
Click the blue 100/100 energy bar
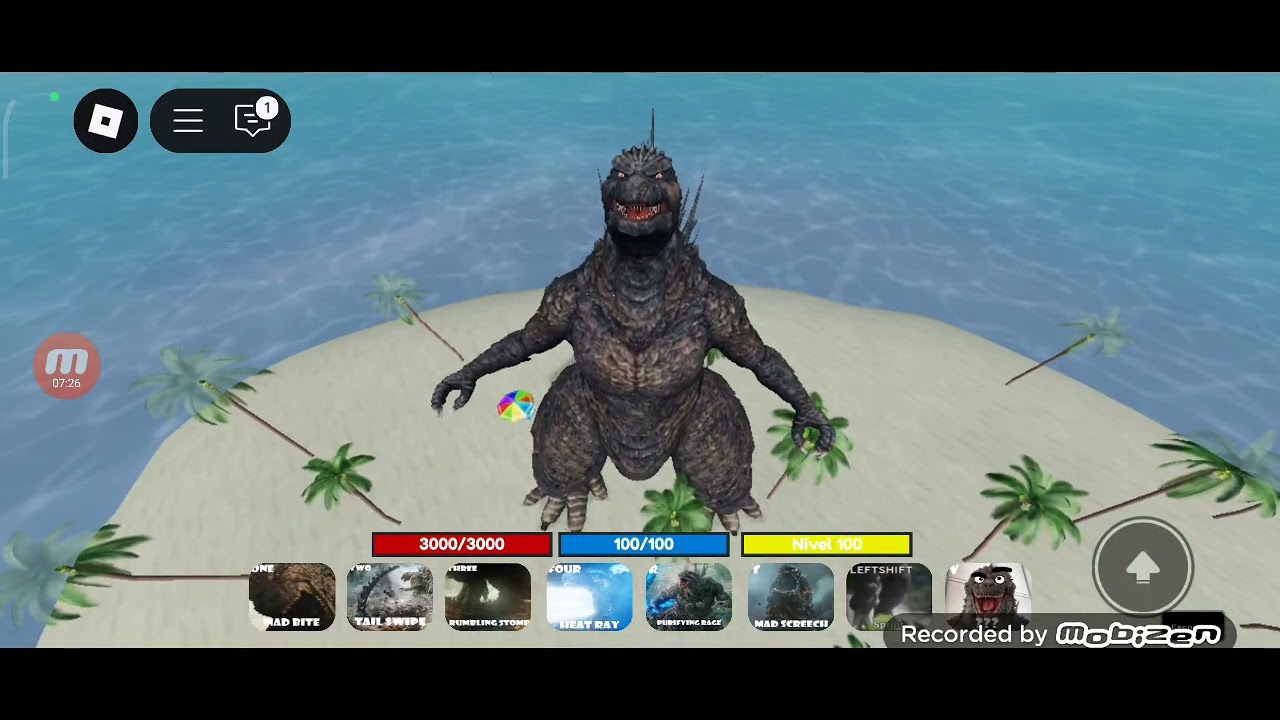click(x=644, y=544)
